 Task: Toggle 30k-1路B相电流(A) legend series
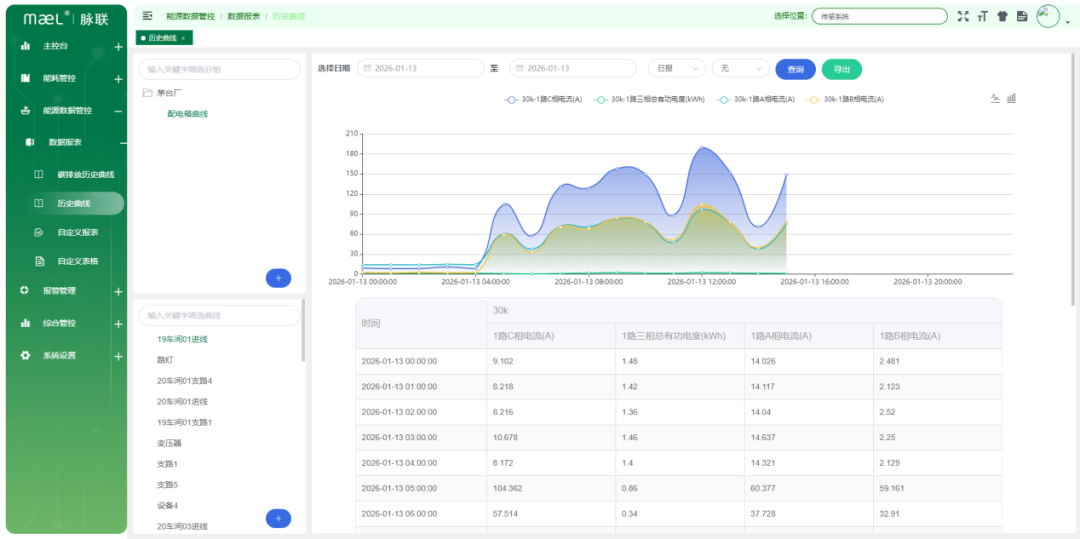[x=845, y=99]
